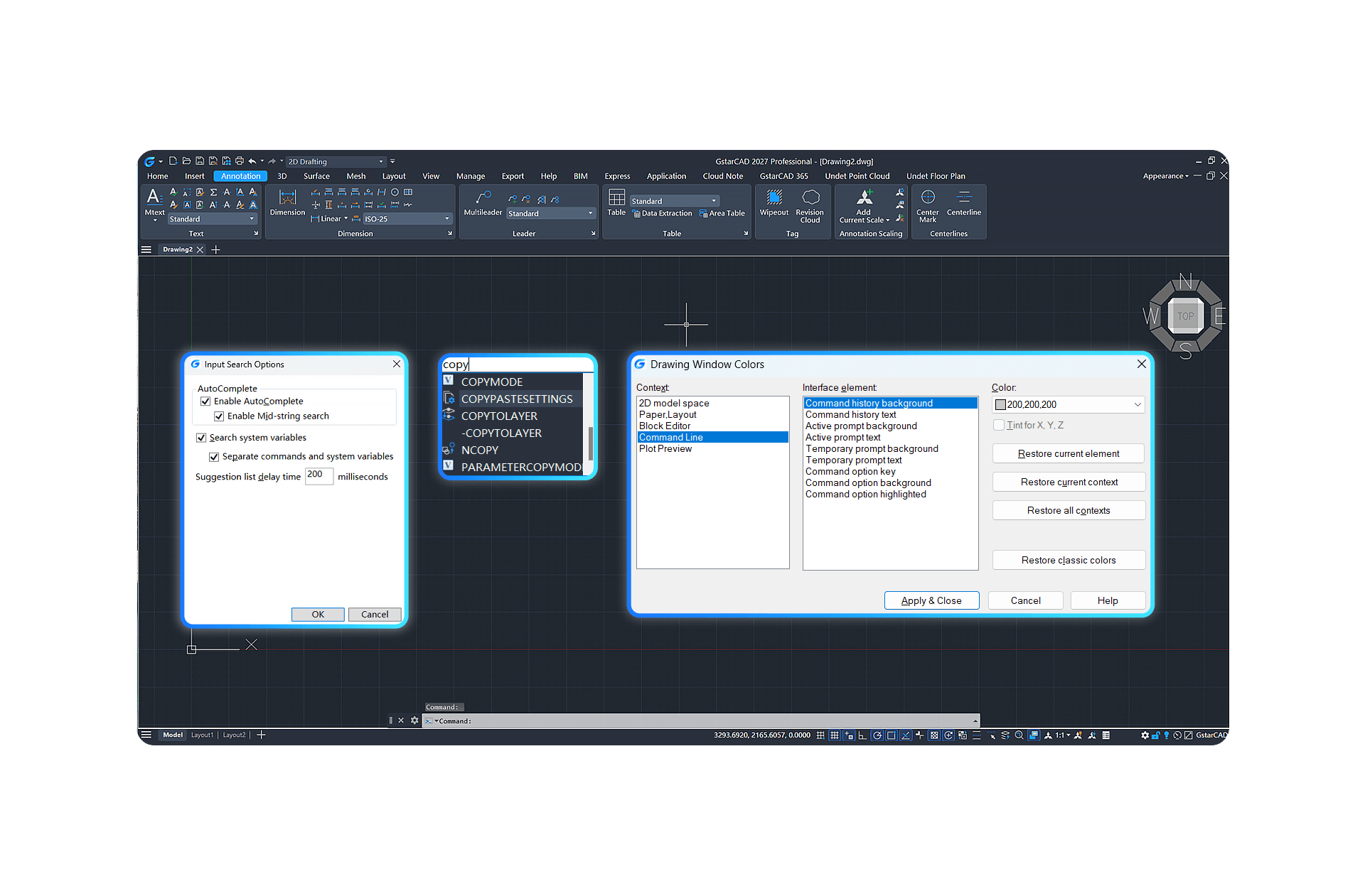1365x896 pixels.
Task: Click the Suggestion list delay time field
Action: (319, 475)
